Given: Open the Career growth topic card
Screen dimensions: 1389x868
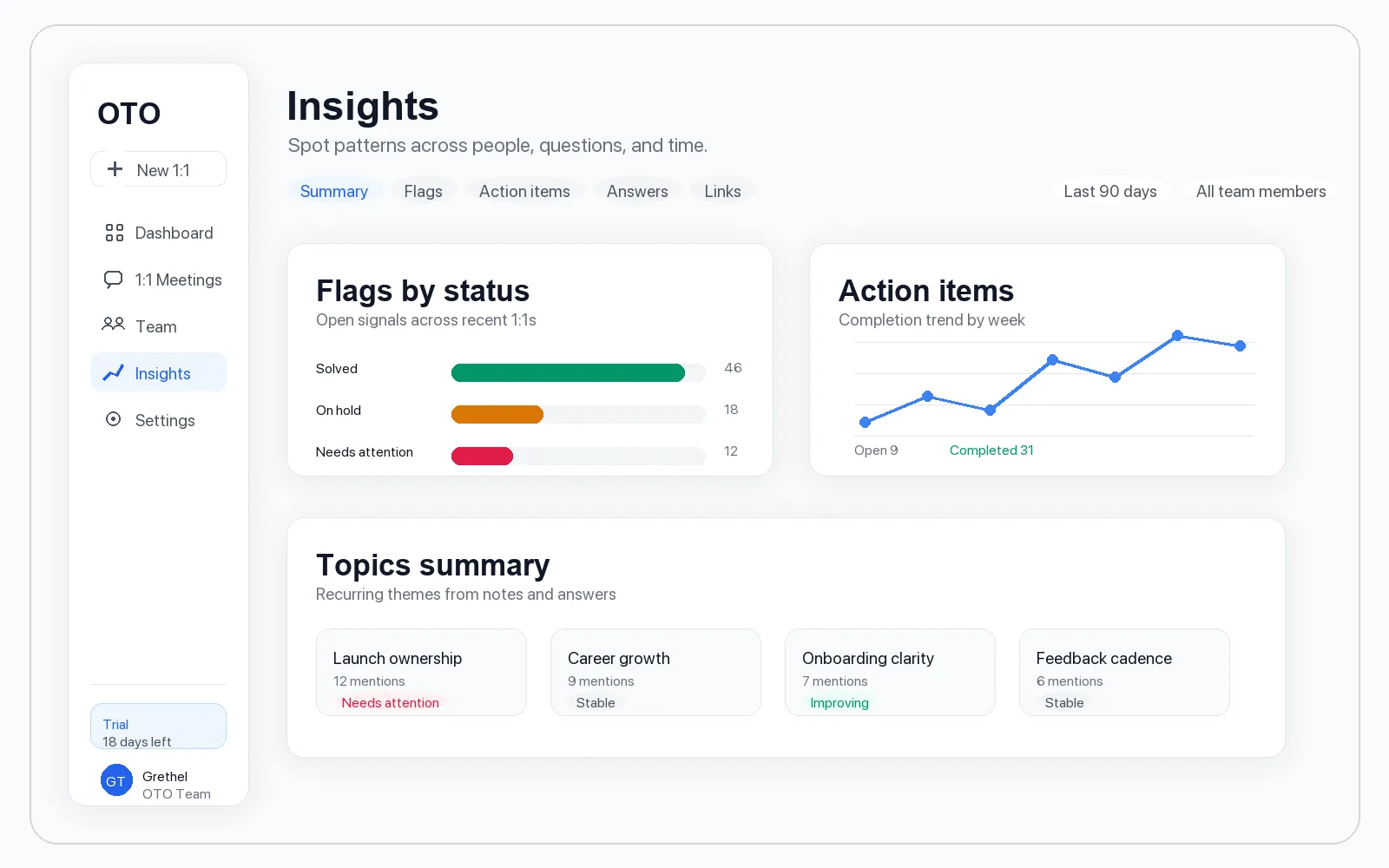Looking at the screenshot, I should (x=655, y=673).
